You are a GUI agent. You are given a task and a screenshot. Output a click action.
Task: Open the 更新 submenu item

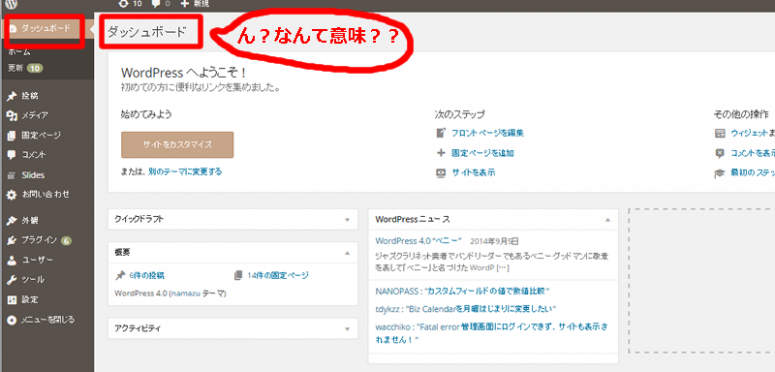point(26,68)
